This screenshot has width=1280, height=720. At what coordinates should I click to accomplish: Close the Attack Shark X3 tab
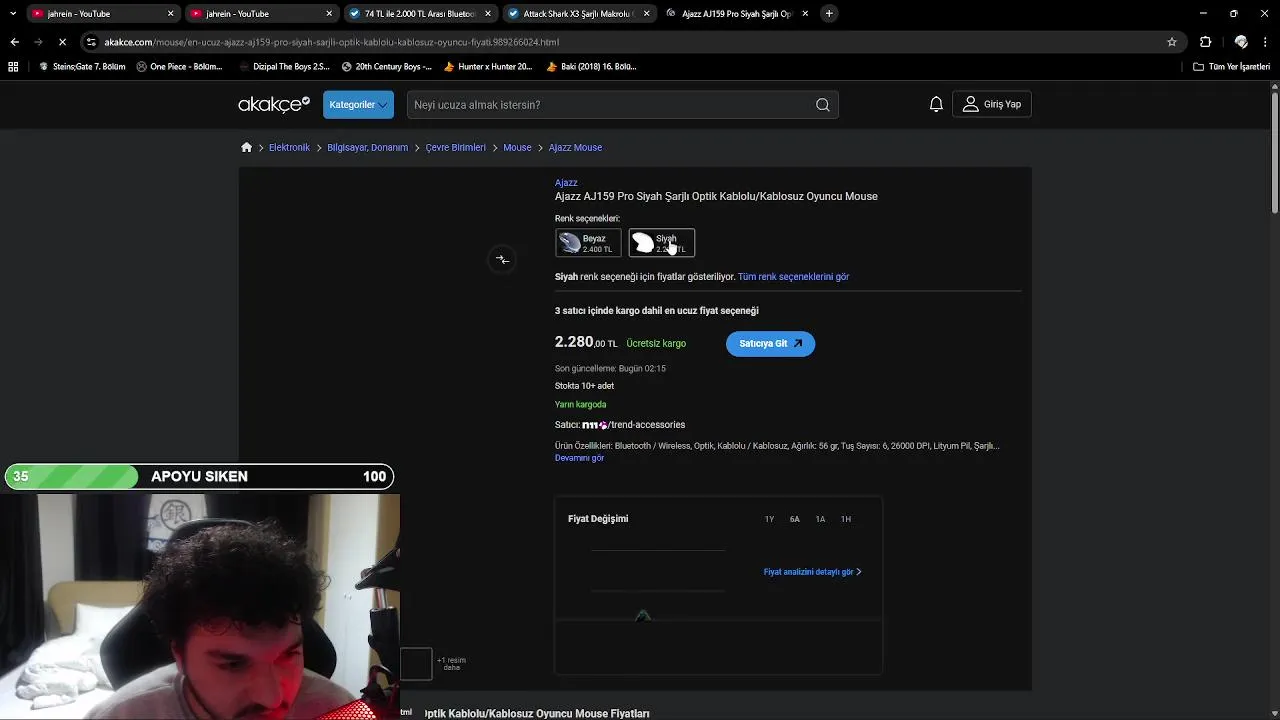click(647, 14)
